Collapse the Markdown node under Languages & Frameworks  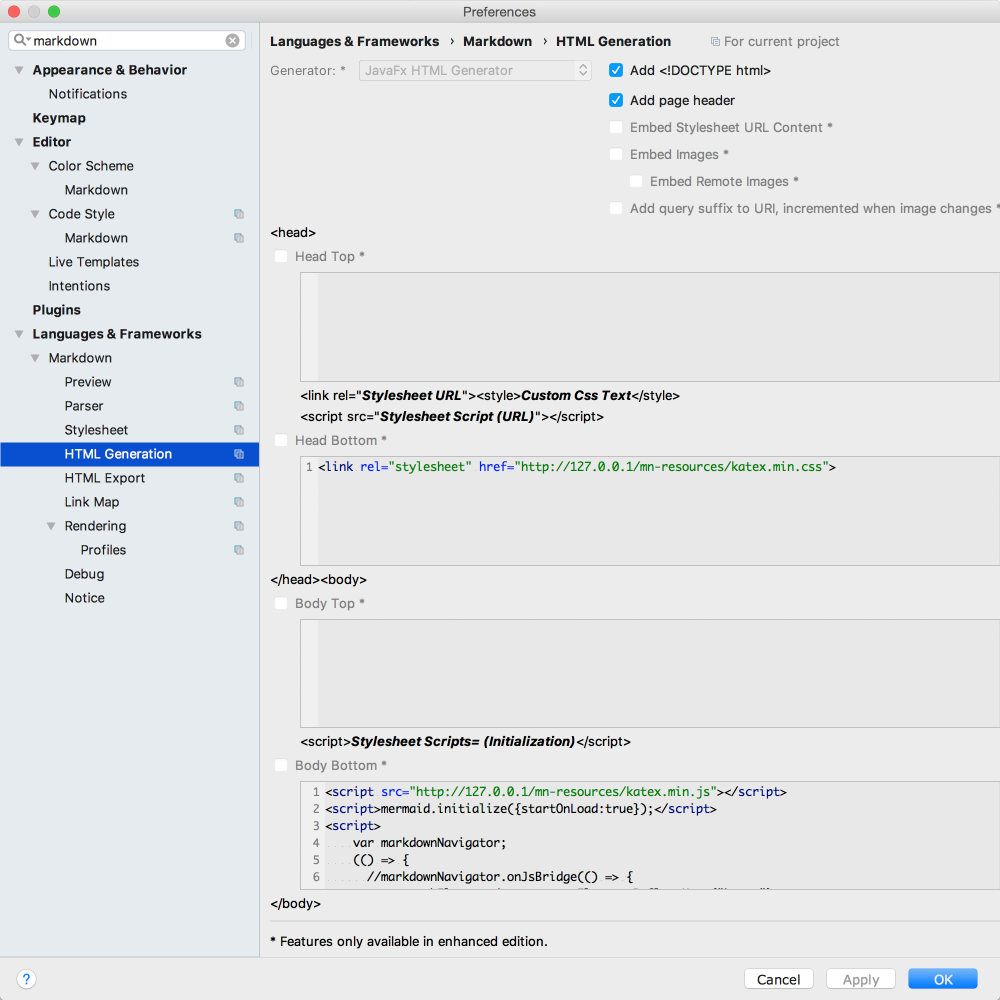coord(35,358)
